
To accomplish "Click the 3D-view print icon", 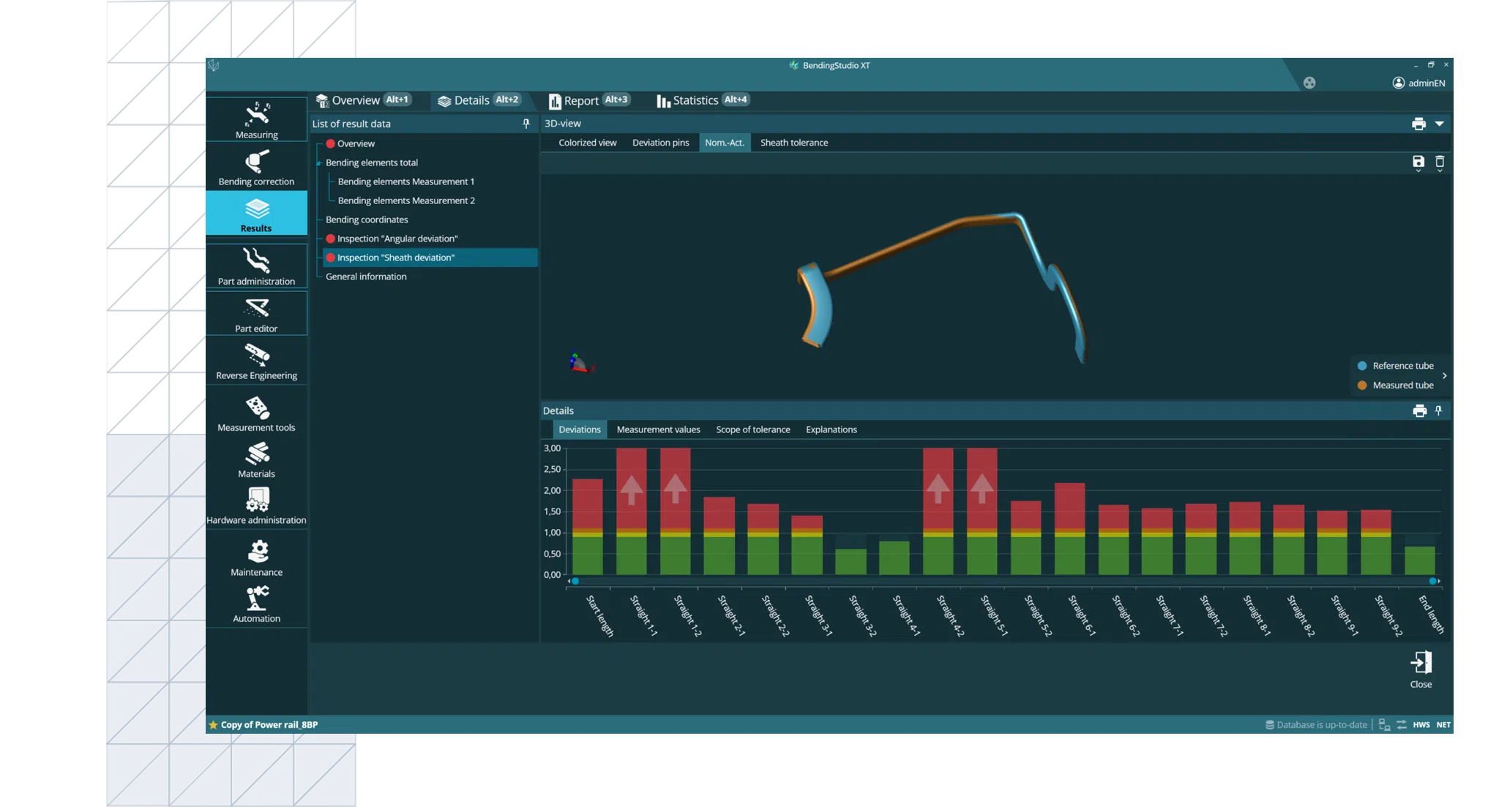I will point(1418,124).
